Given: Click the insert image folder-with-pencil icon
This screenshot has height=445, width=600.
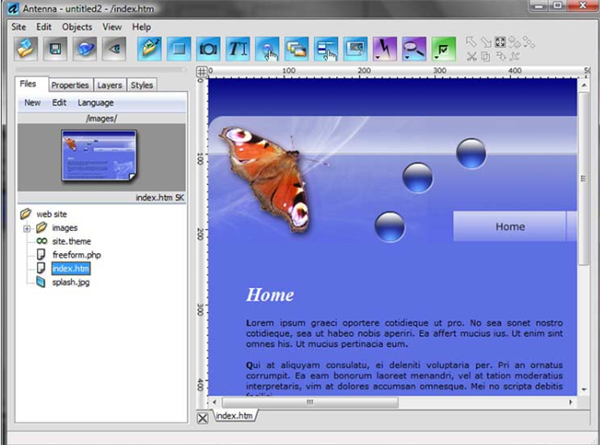Looking at the screenshot, I should pos(150,49).
